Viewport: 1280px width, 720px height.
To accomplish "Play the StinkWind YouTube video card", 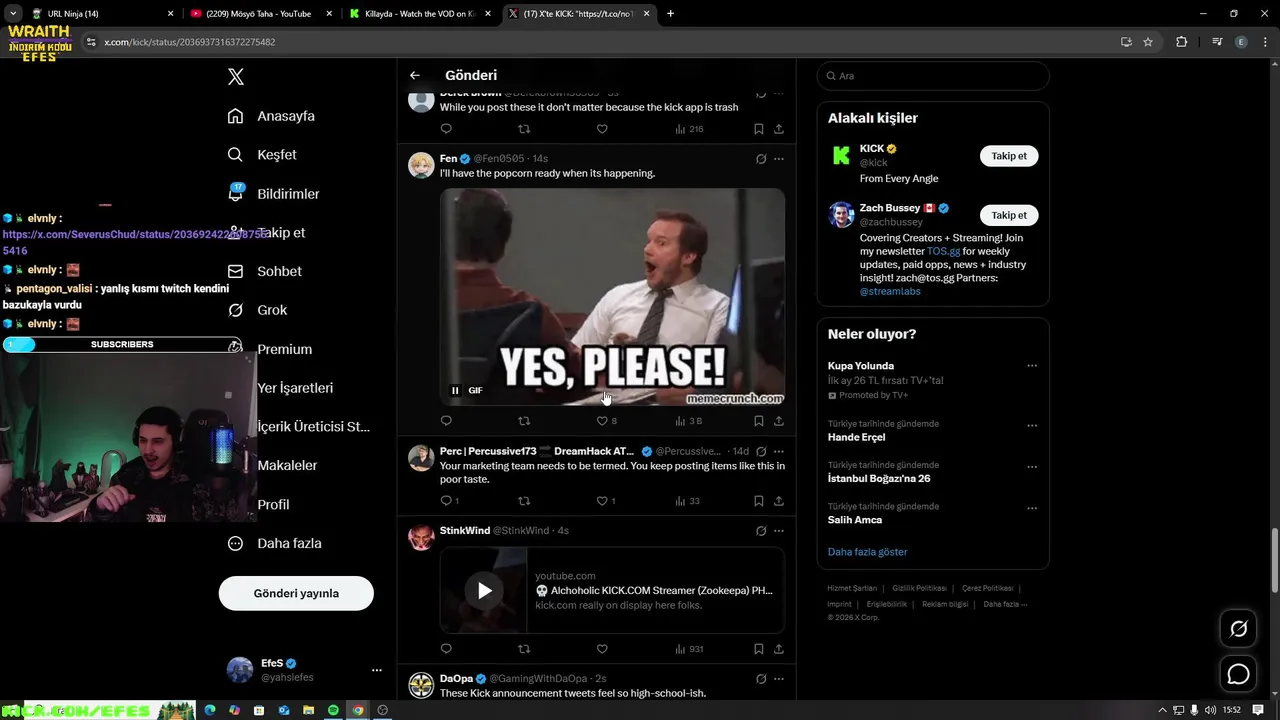I will click(x=484, y=591).
